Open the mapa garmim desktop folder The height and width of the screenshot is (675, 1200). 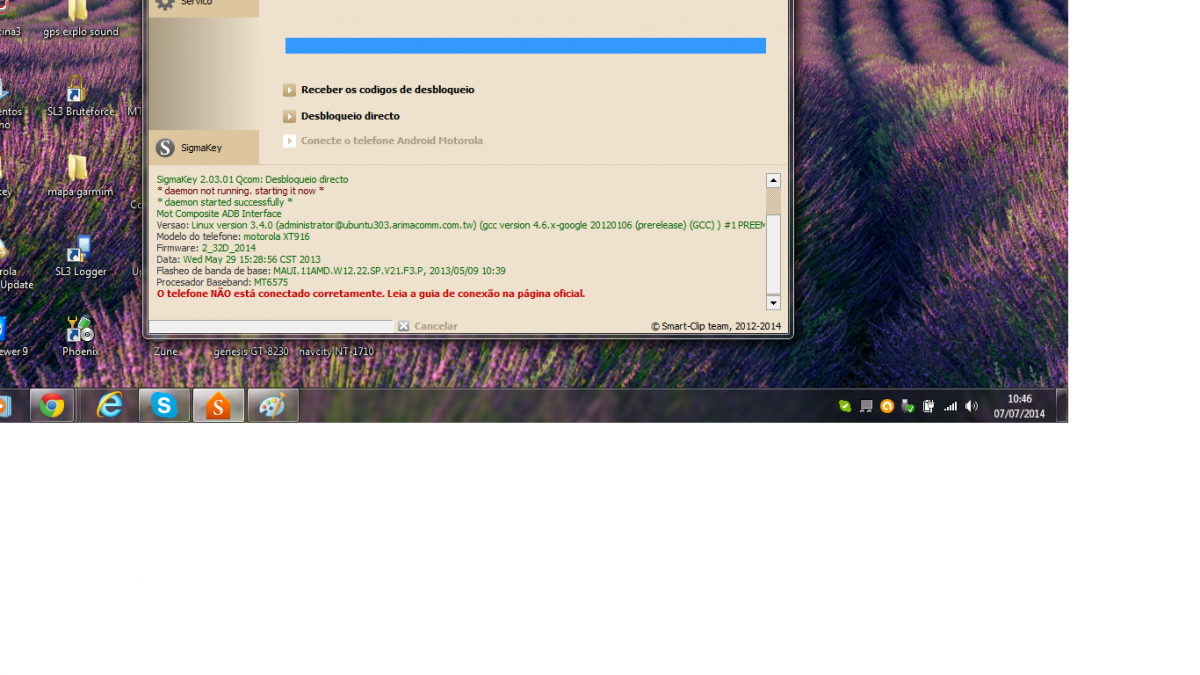pos(80,177)
